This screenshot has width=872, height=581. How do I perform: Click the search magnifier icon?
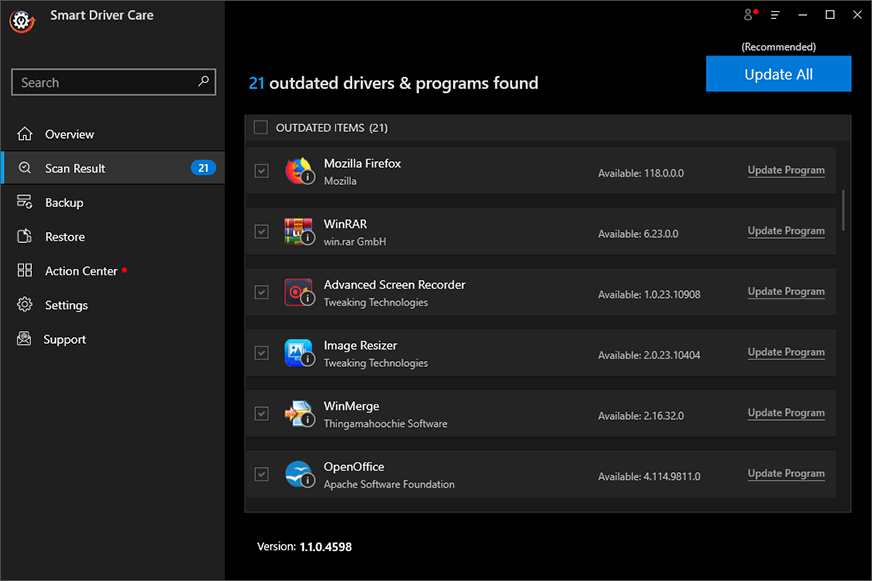204,82
